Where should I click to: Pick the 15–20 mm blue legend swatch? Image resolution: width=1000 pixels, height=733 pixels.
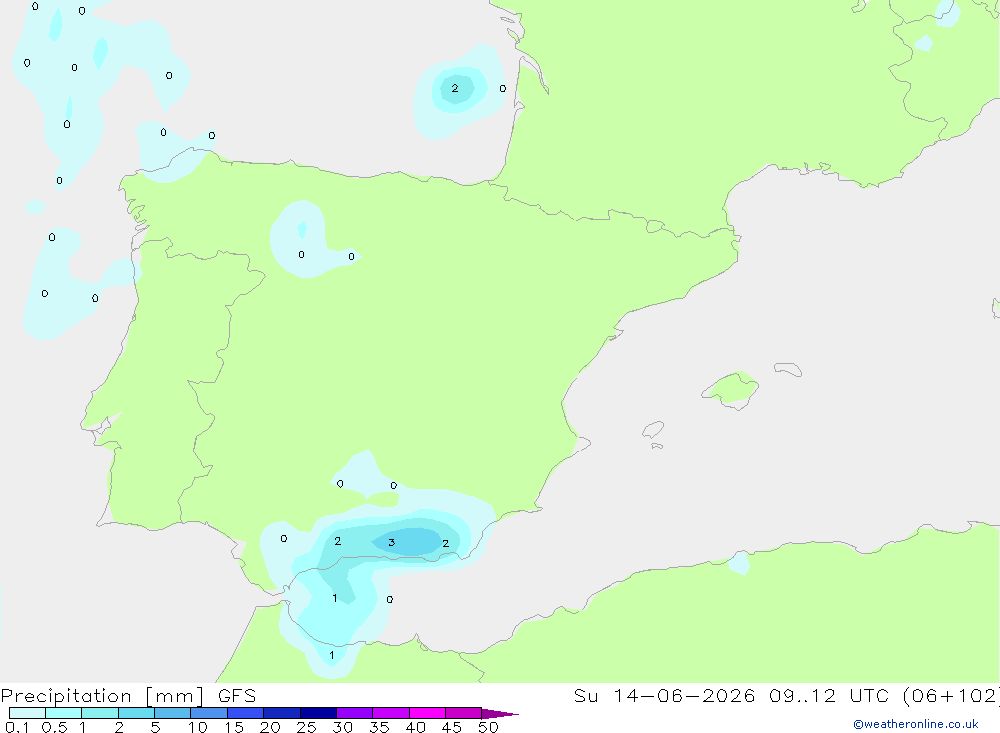point(246,713)
